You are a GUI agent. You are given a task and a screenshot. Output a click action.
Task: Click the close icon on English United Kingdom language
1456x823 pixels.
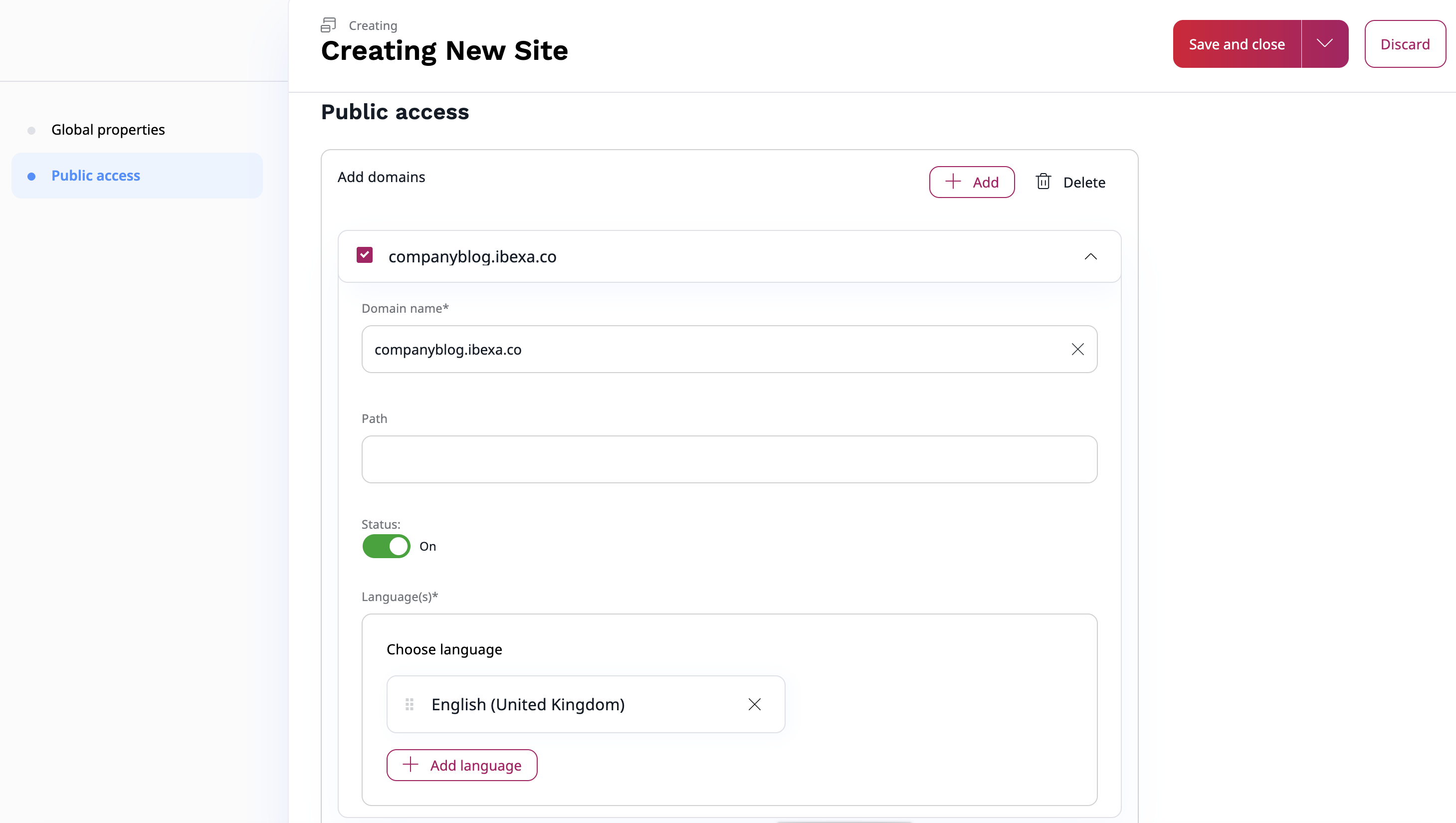click(755, 704)
